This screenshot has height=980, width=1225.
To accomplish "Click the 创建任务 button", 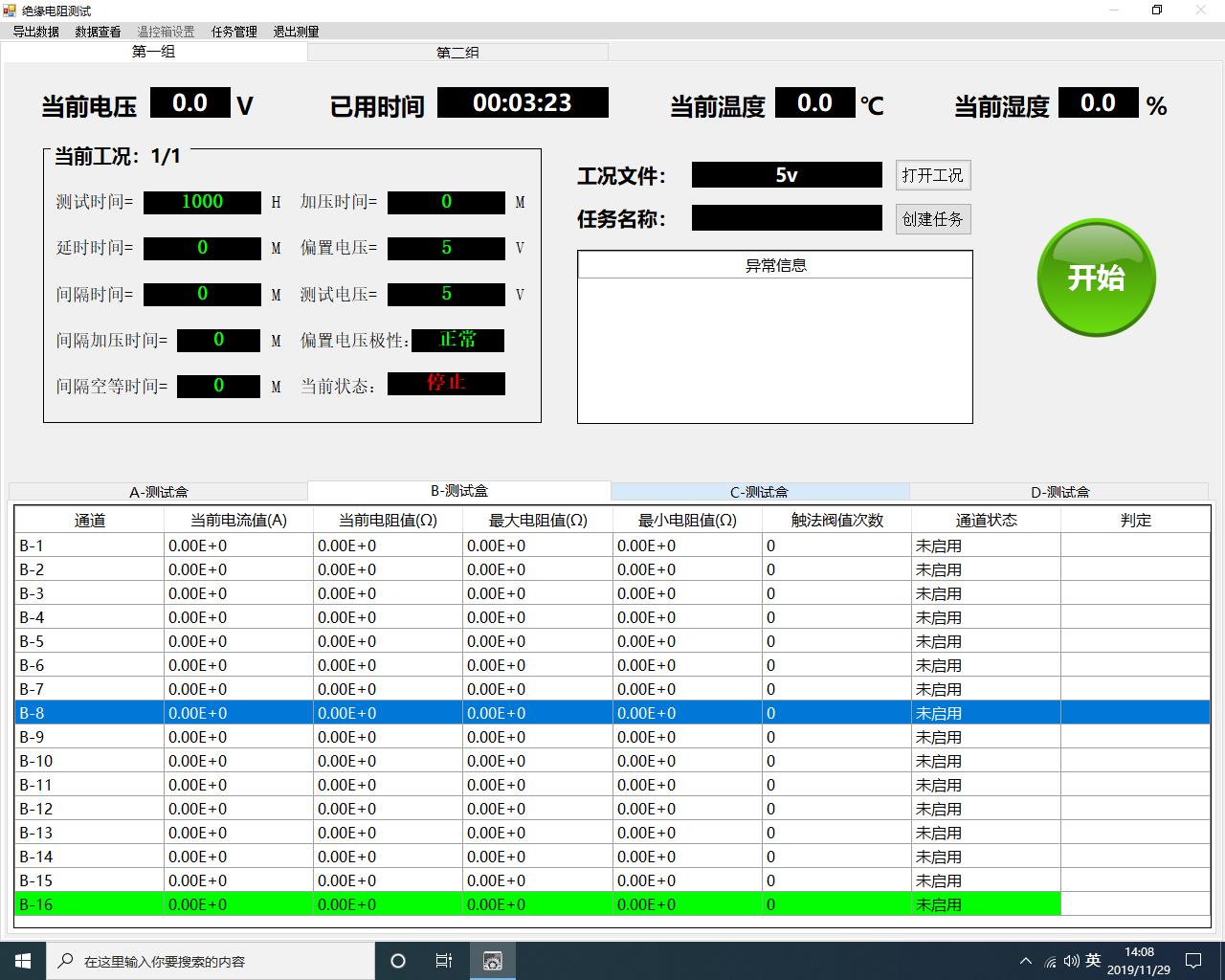I will click(932, 219).
